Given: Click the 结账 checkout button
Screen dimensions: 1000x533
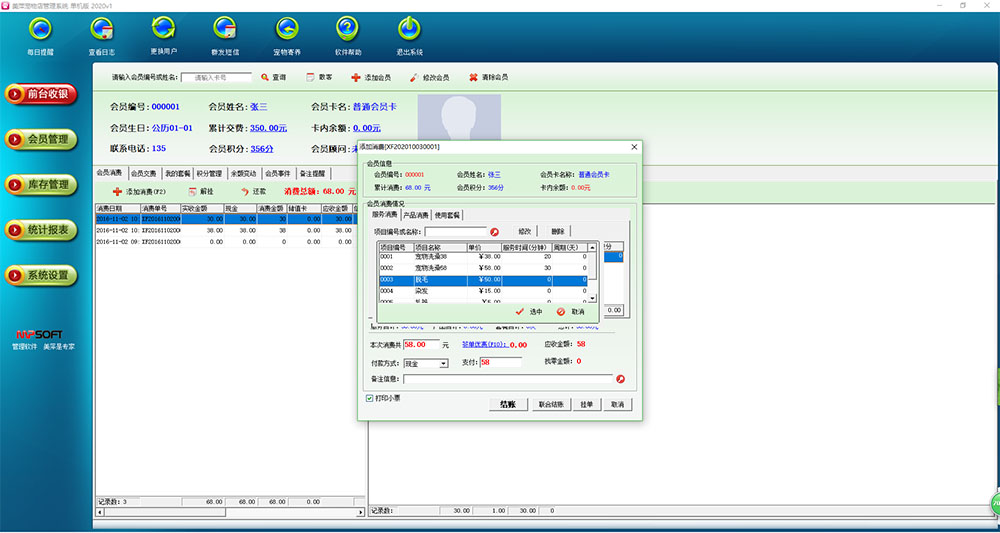Looking at the screenshot, I should (x=507, y=404).
